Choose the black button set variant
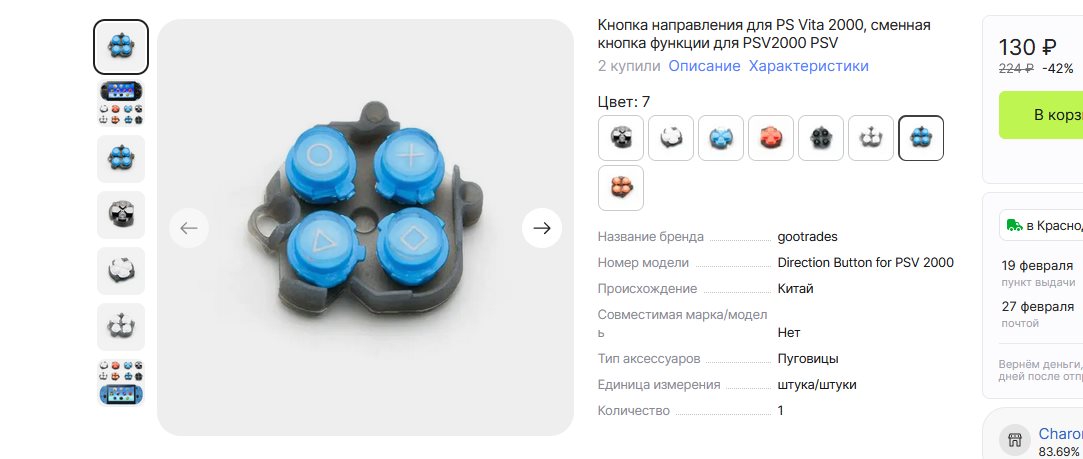Screen dimensions: 1083x459 pyautogui.click(x=821, y=138)
